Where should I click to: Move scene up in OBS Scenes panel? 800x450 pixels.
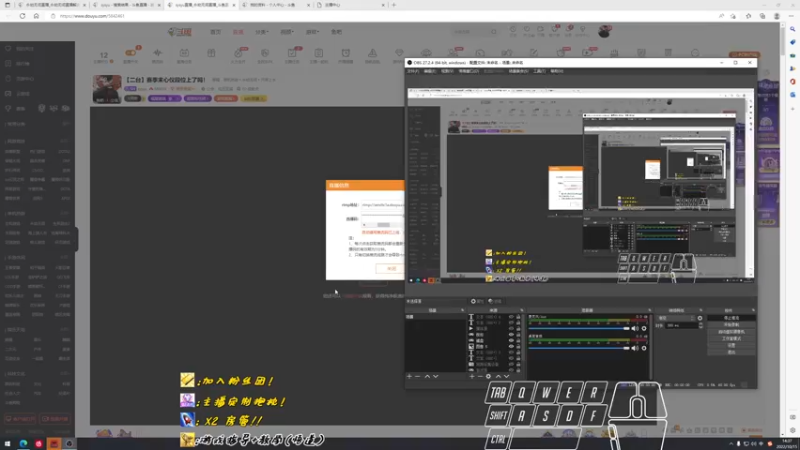coord(428,377)
